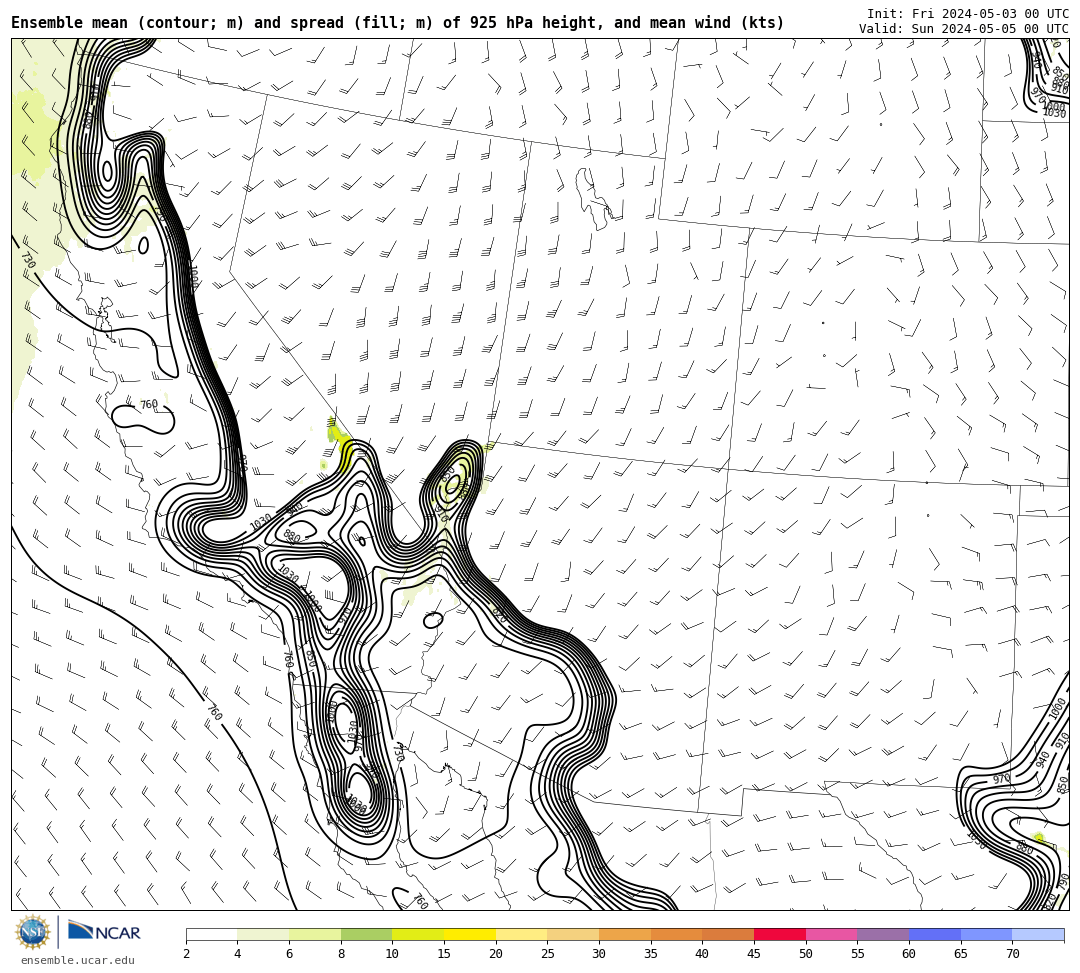1080x973 pixels.
Task: Click the color bar tick label 65
Action: [961, 954]
